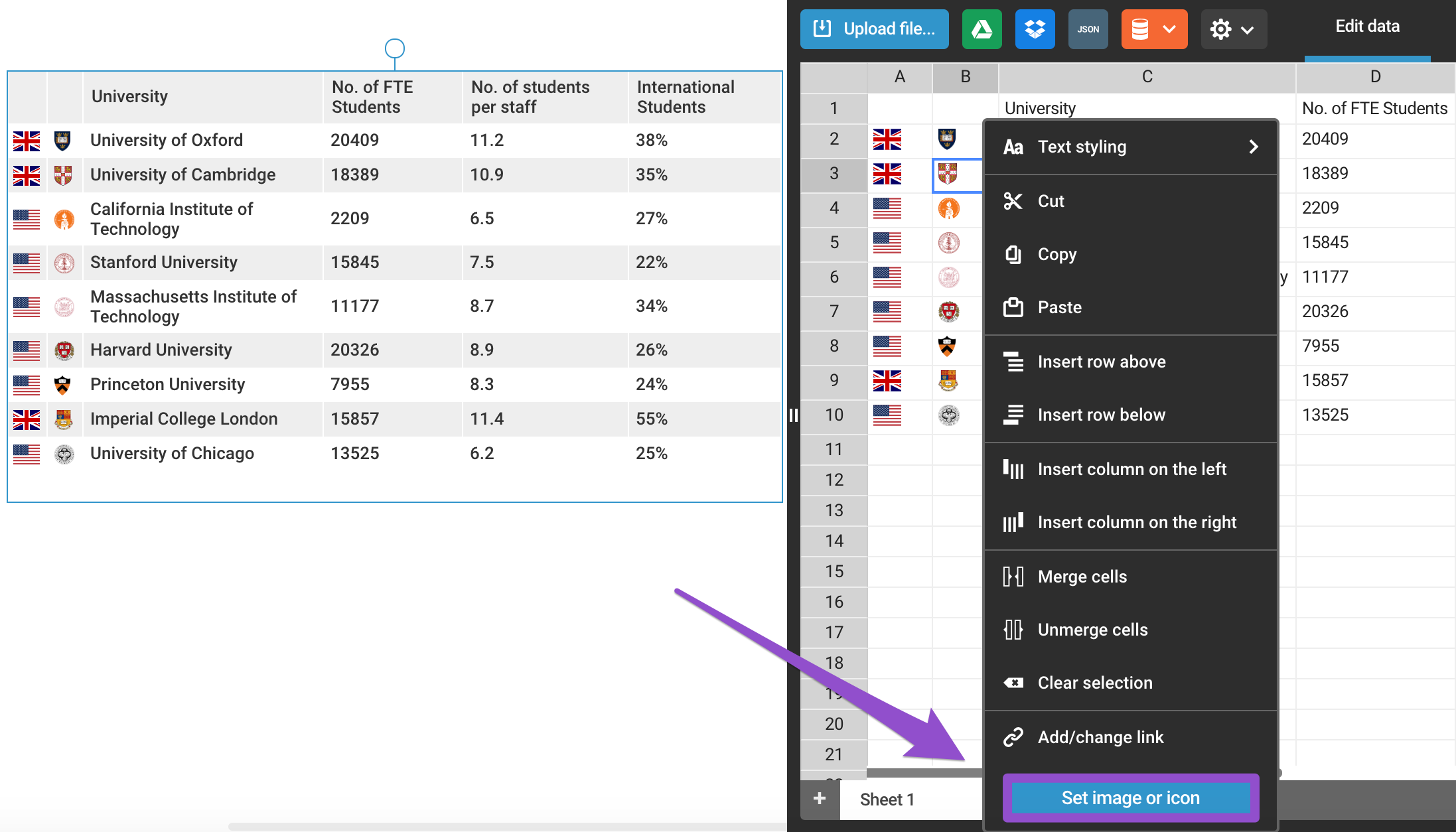This screenshot has height=832, width=1456.
Task: Click 'Imperial College London' in preview table
Action: 184,419
